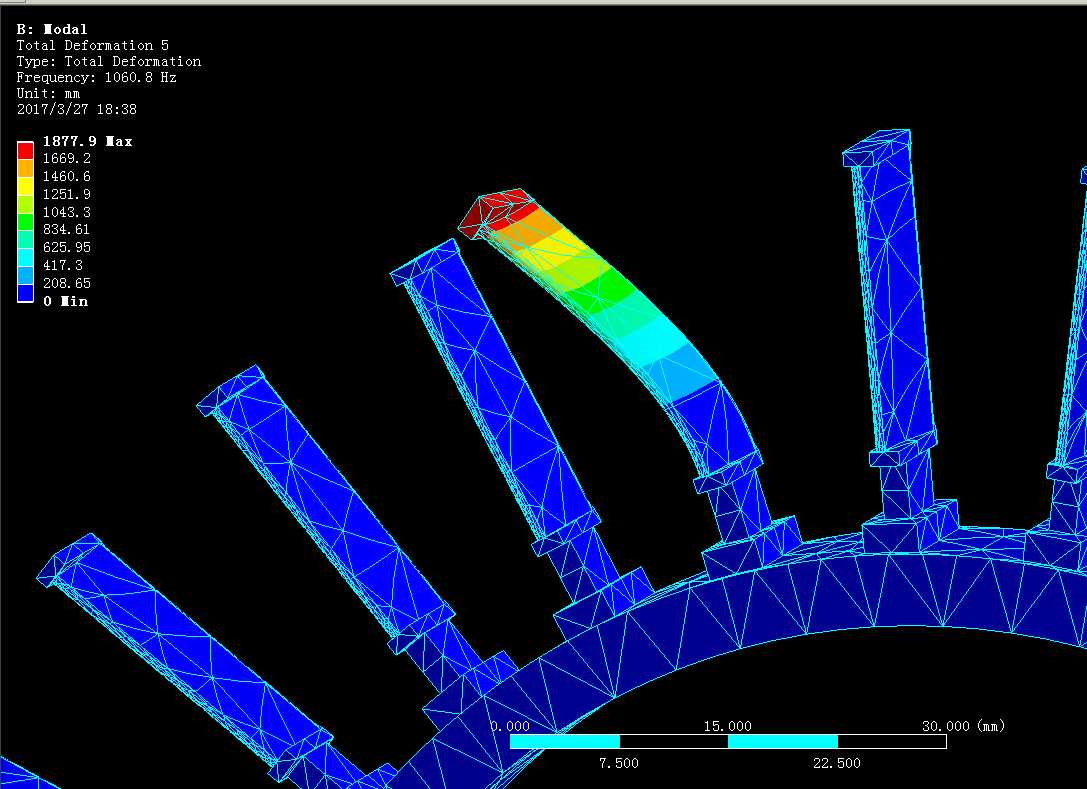
Task: Select the dark blue legend swatch at bottom
Action: (25, 292)
